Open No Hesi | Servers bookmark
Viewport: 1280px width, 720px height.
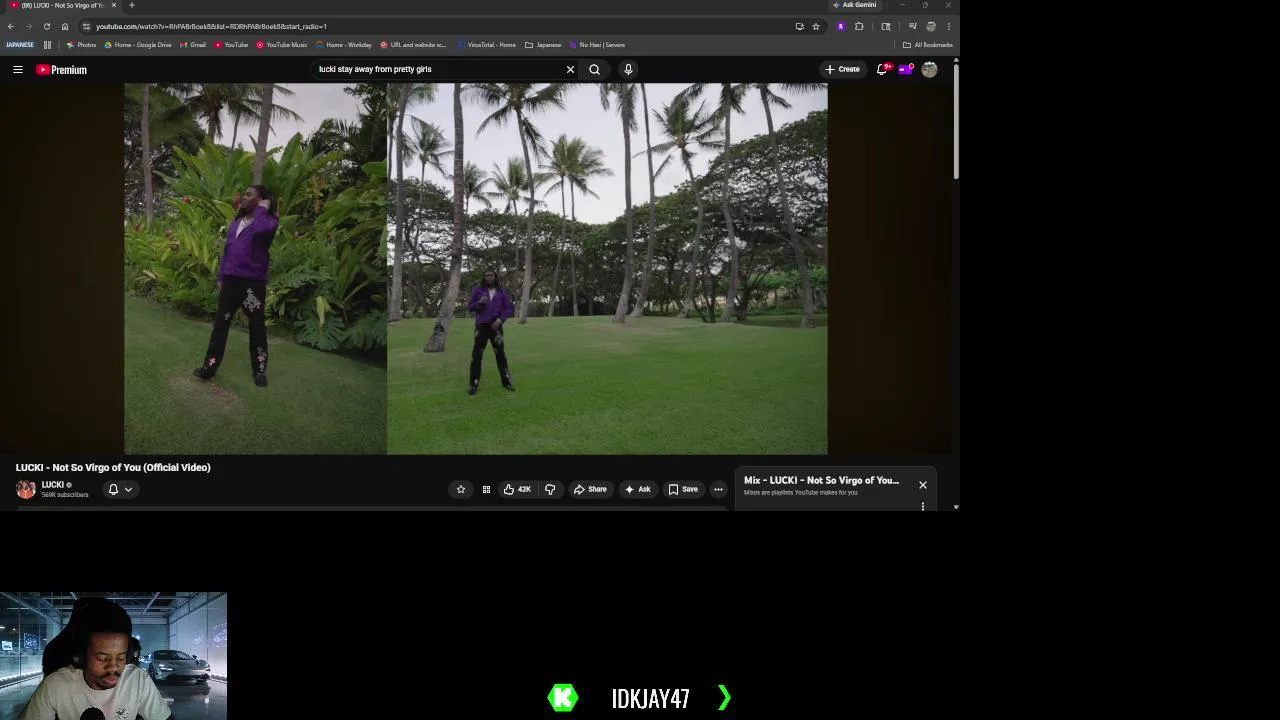click(597, 45)
